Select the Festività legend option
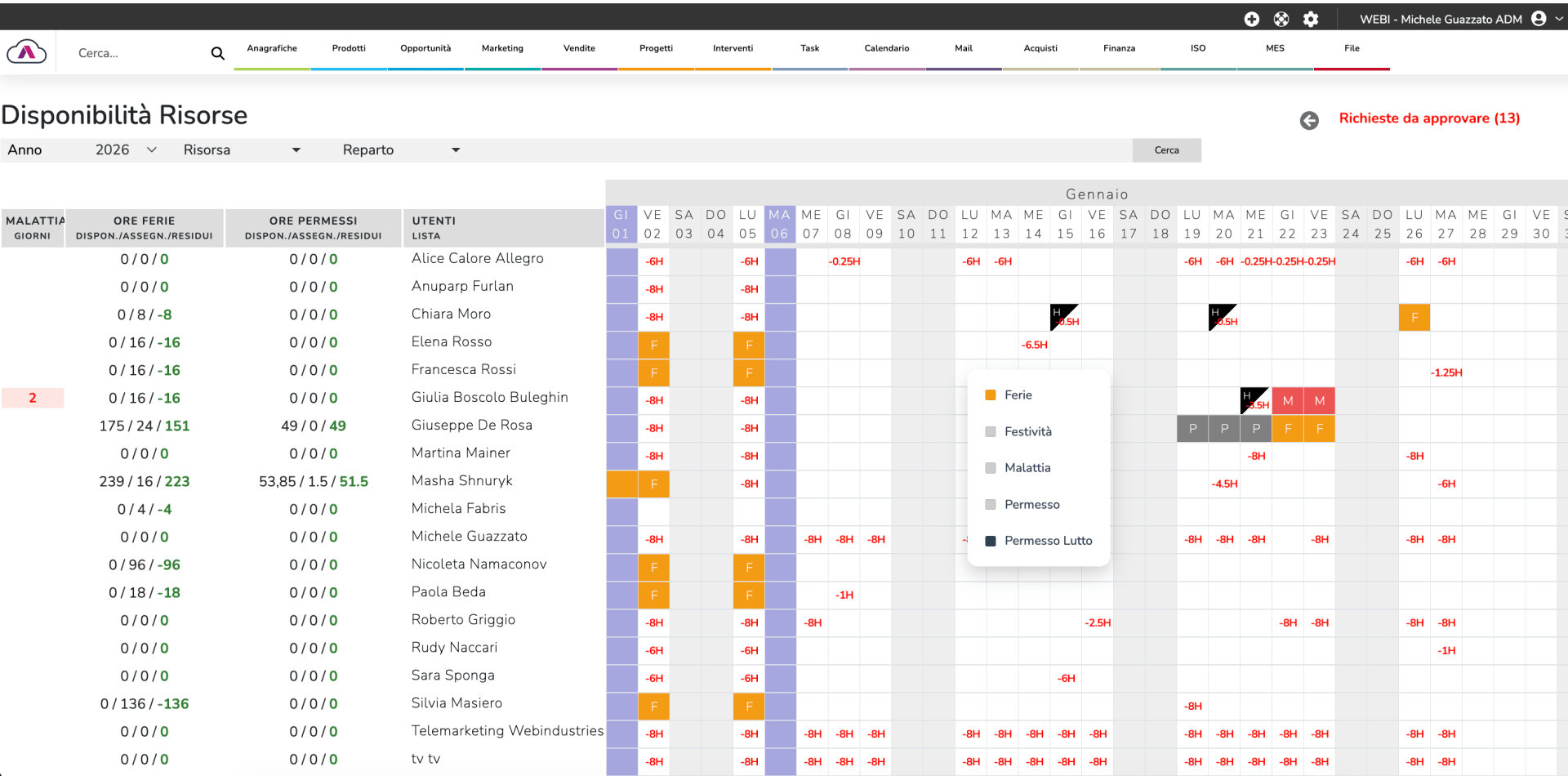 pos(1027,431)
